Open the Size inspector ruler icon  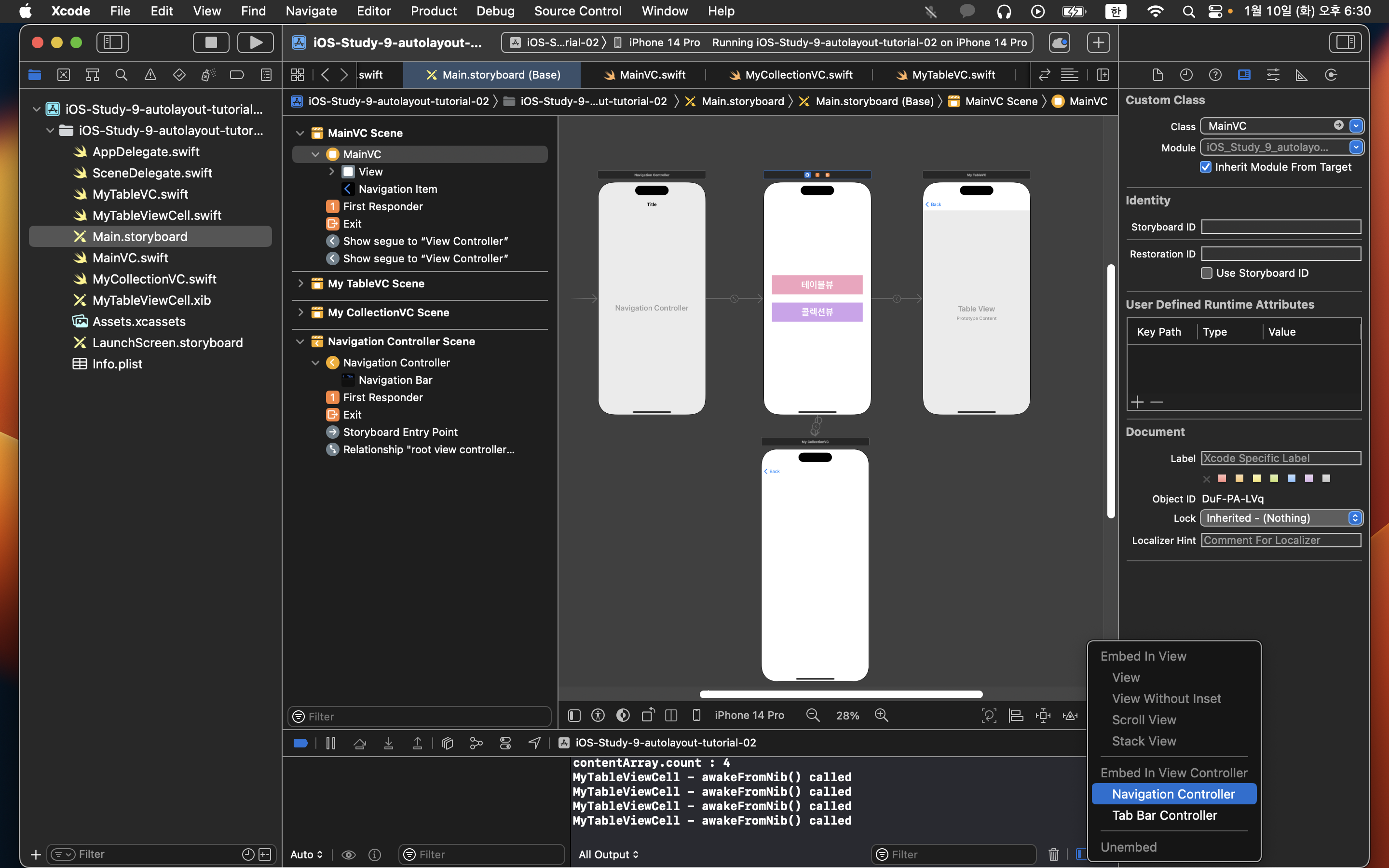(1301, 75)
